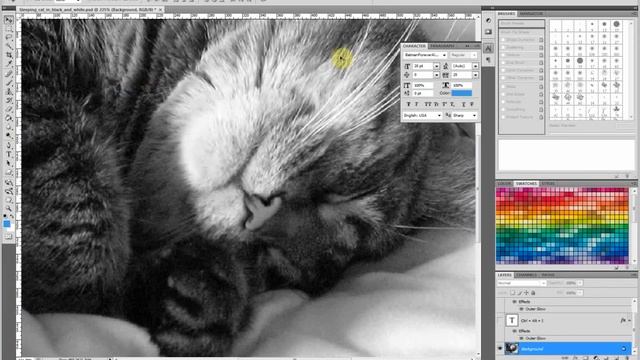Apply Subscript in Character panel
This screenshot has height=360, width=640.
[453, 104]
